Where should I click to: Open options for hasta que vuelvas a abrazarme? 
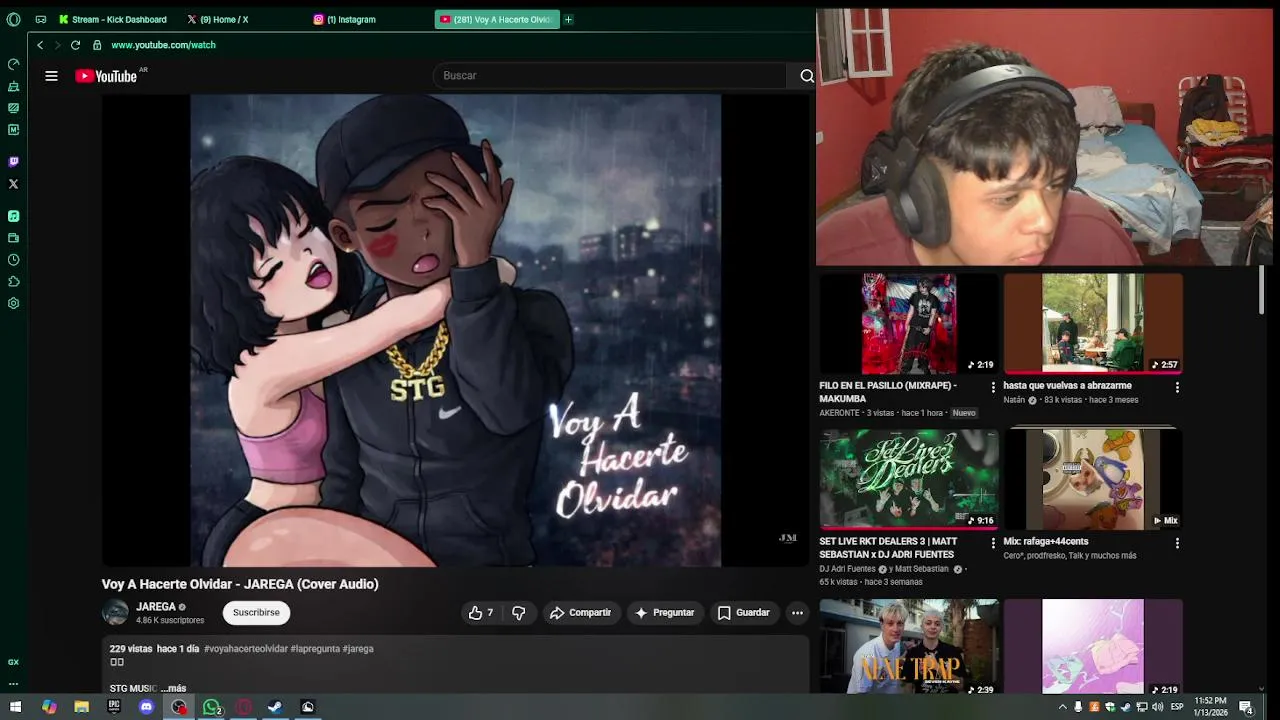pos(1177,387)
